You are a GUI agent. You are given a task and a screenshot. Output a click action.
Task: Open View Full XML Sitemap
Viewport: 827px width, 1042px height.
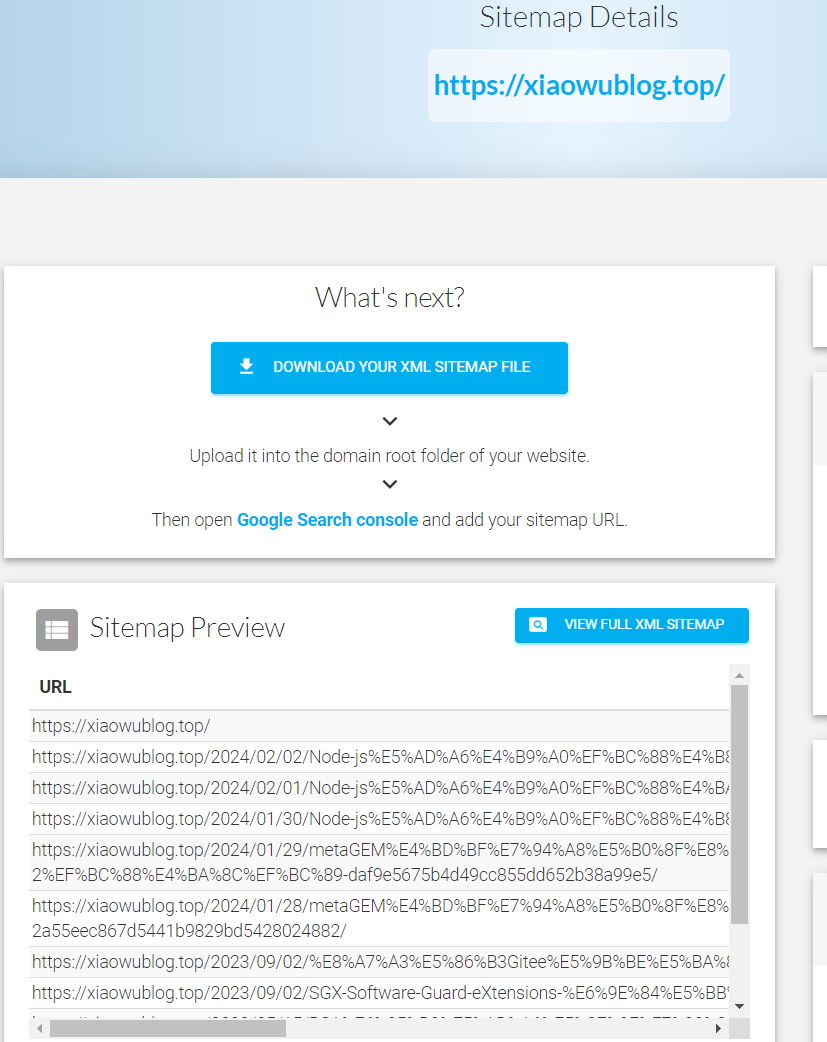pyautogui.click(x=632, y=625)
